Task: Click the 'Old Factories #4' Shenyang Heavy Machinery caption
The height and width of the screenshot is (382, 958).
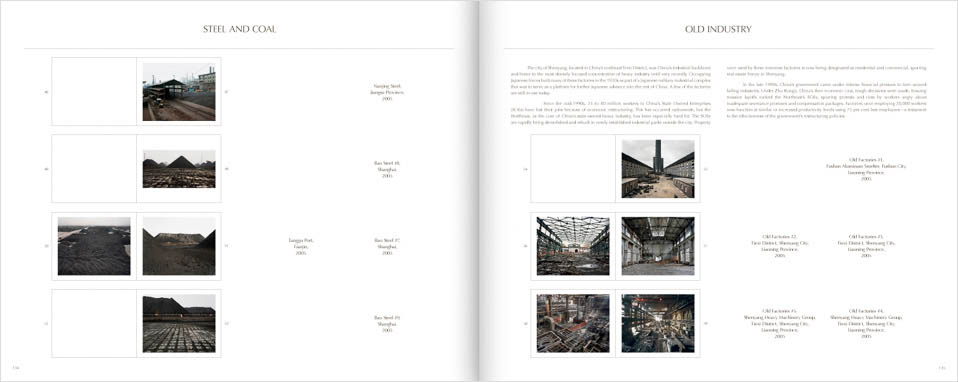Action: point(866,324)
